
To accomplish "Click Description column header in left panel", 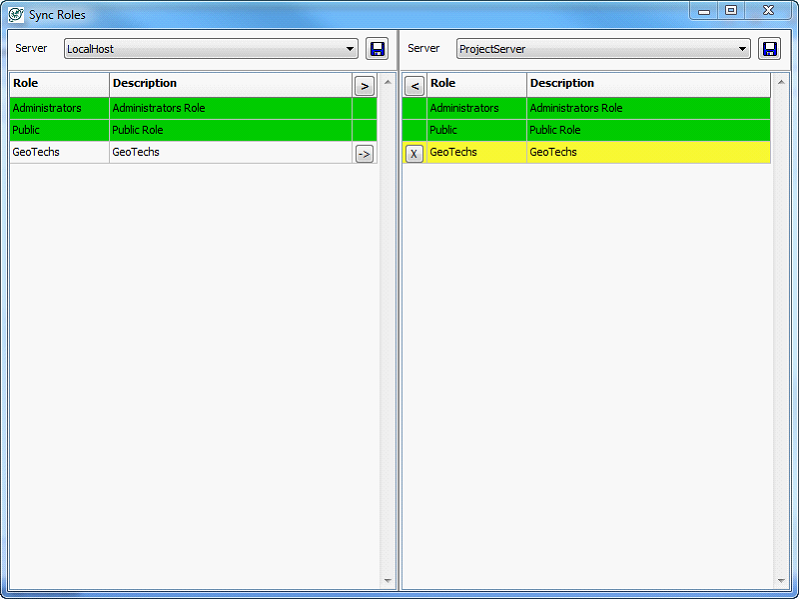I will (230, 84).
